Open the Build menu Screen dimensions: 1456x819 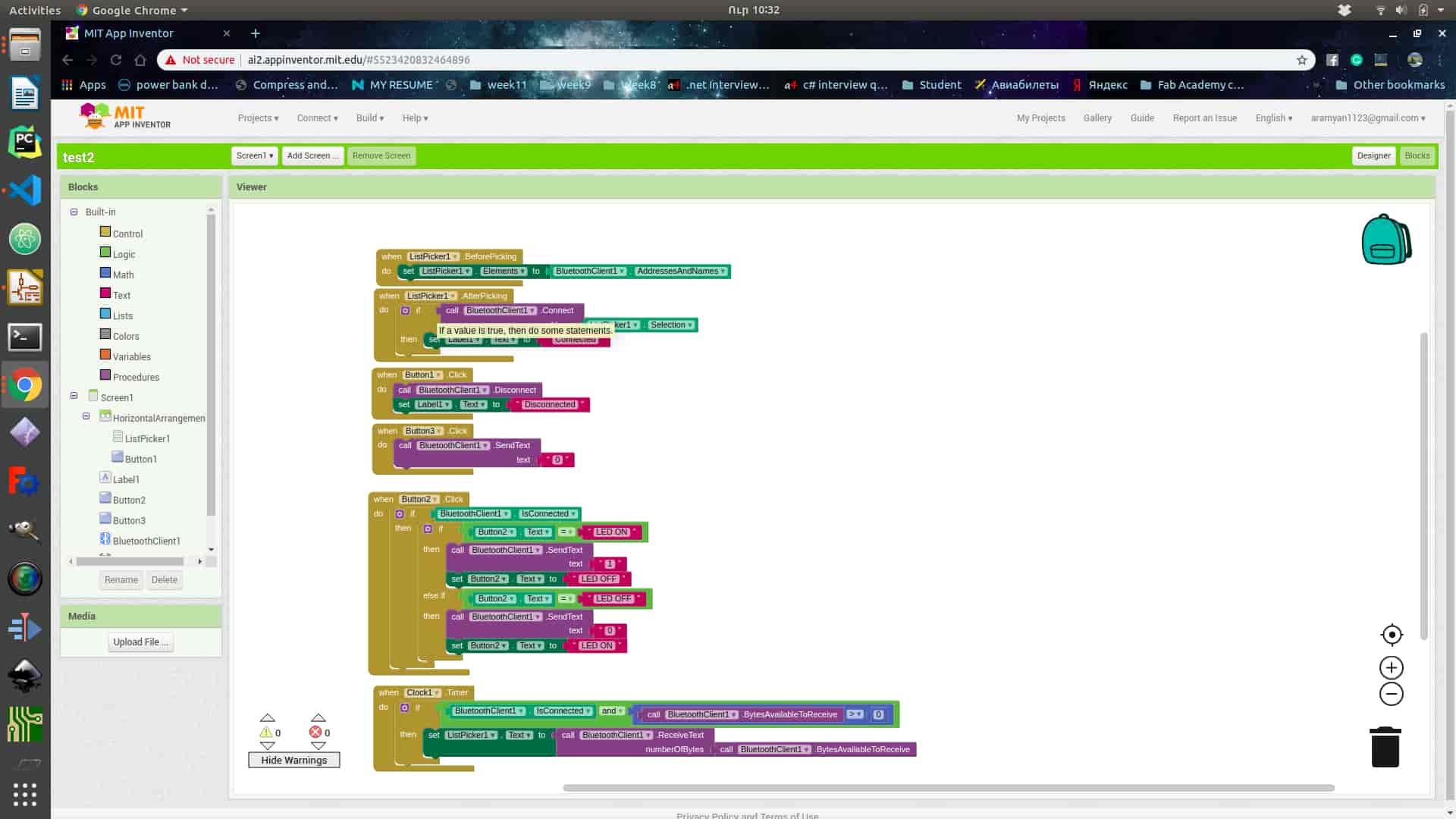point(370,118)
